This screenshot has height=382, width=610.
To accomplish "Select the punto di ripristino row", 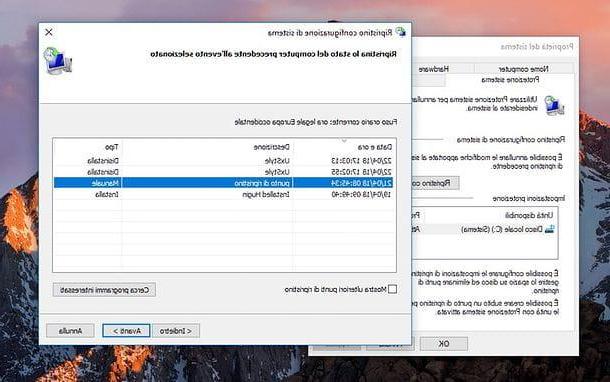I will tap(223, 183).
